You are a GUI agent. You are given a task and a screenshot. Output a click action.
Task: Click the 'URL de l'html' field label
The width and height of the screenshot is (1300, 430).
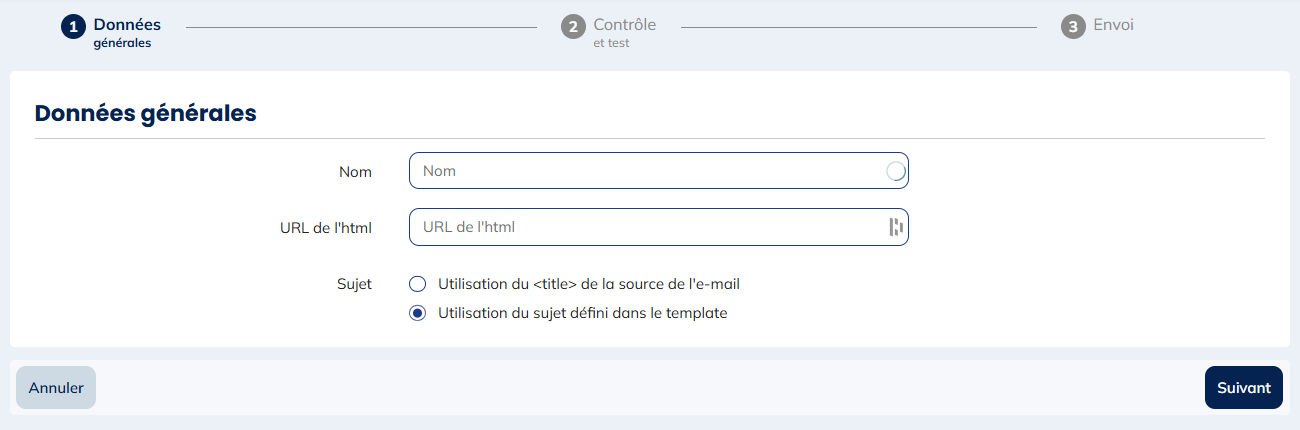[326, 228]
